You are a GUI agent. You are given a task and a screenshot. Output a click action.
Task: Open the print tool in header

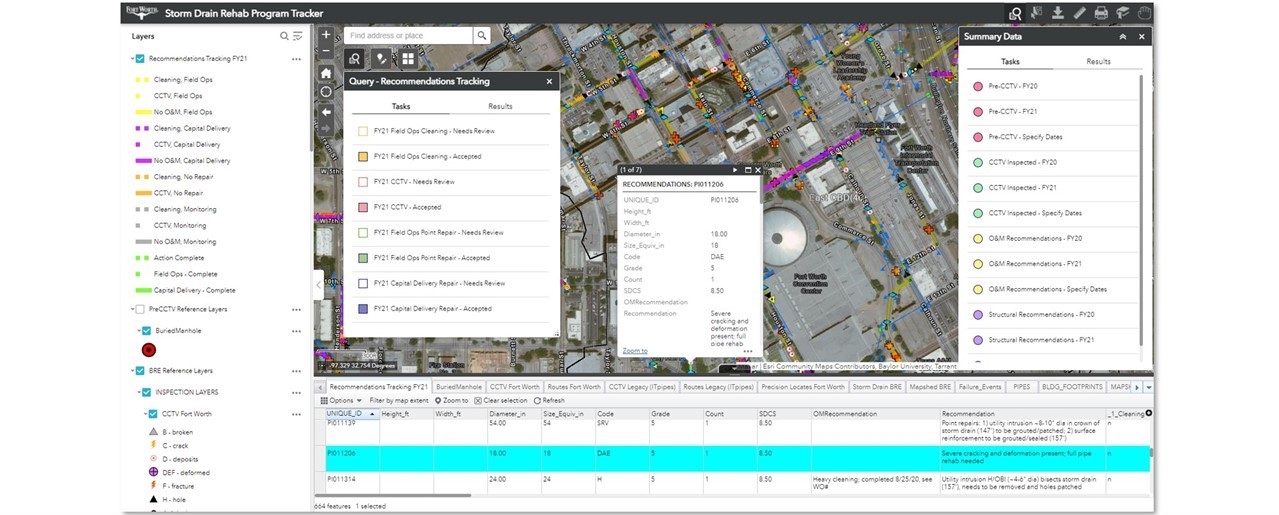click(1100, 13)
